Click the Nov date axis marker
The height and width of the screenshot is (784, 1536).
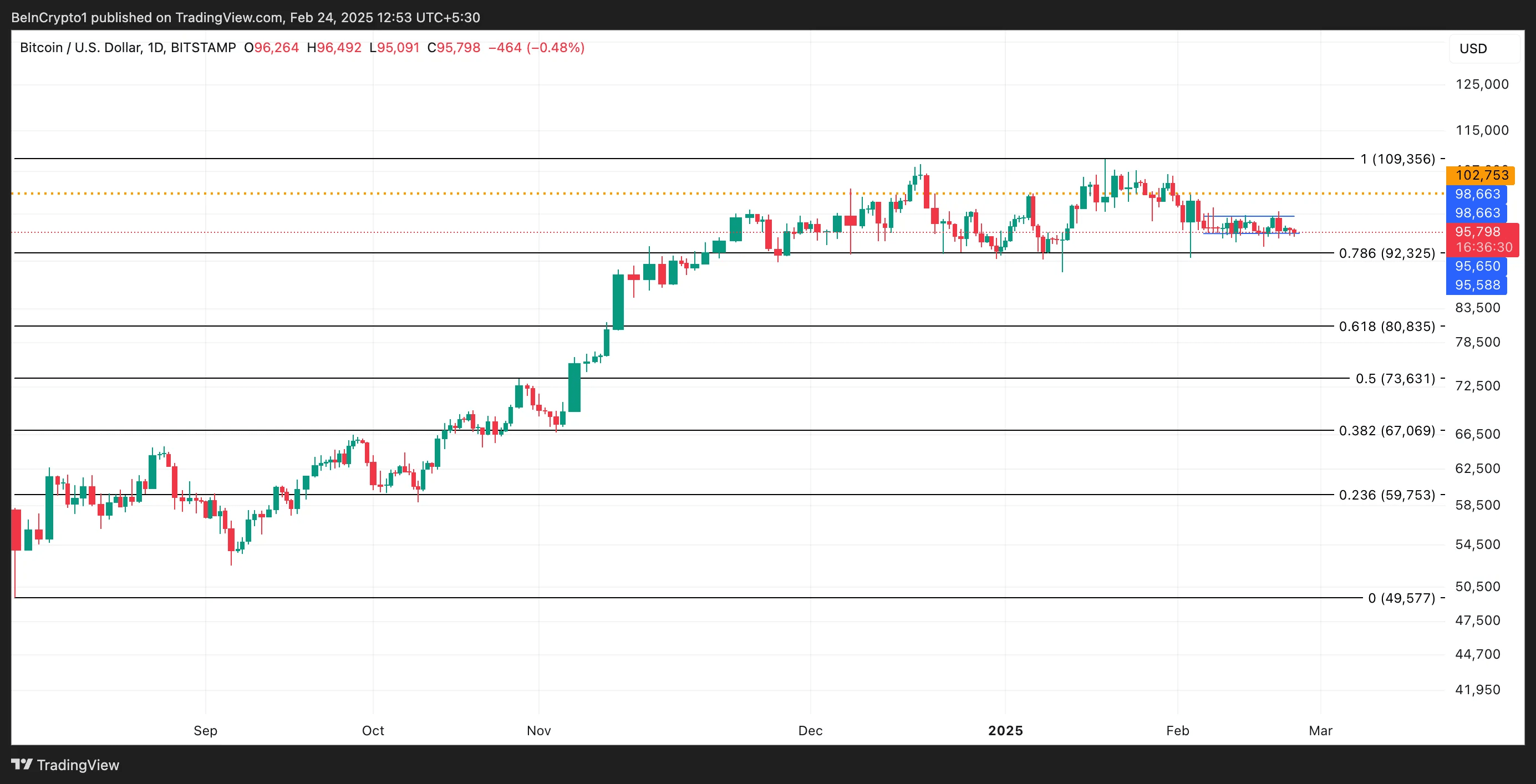(538, 730)
